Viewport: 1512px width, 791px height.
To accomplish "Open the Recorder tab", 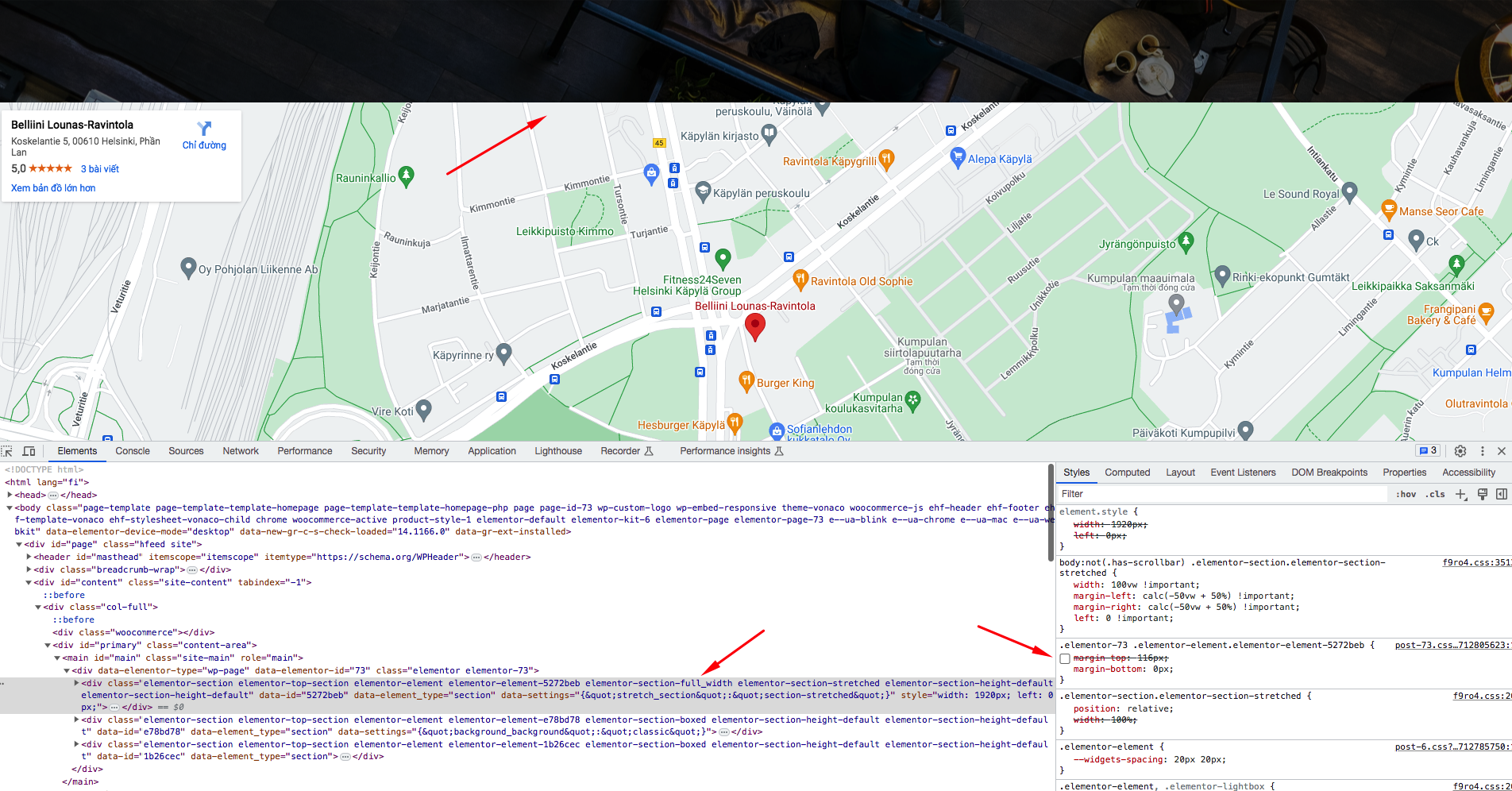I will point(627,451).
